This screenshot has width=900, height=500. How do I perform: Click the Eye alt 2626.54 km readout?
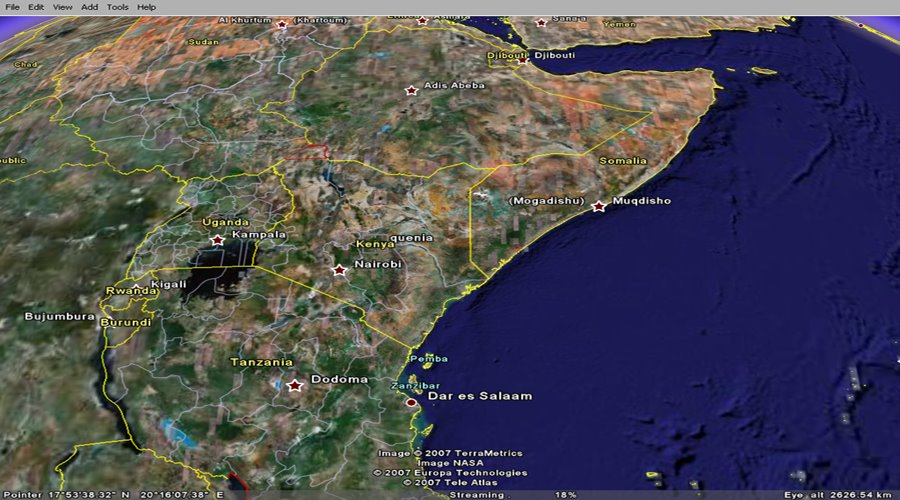pyautogui.click(x=838, y=495)
